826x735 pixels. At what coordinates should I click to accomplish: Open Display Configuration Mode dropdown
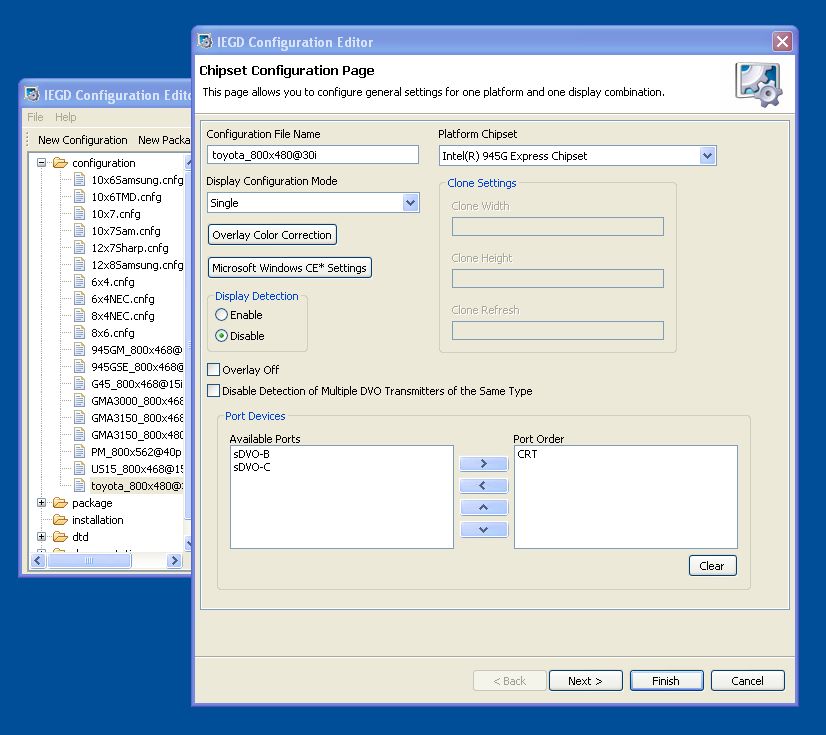click(x=410, y=203)
